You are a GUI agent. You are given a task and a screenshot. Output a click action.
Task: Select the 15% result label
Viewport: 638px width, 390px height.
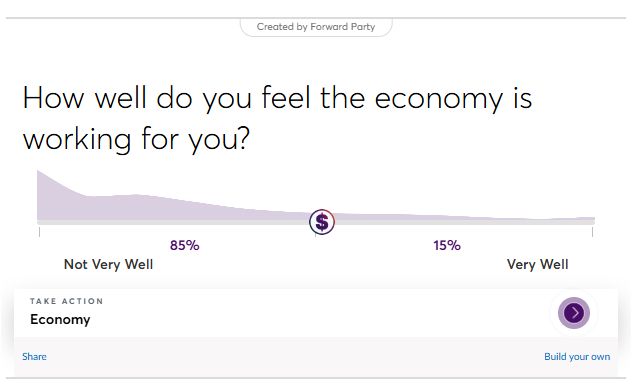[x=447, y=245]
